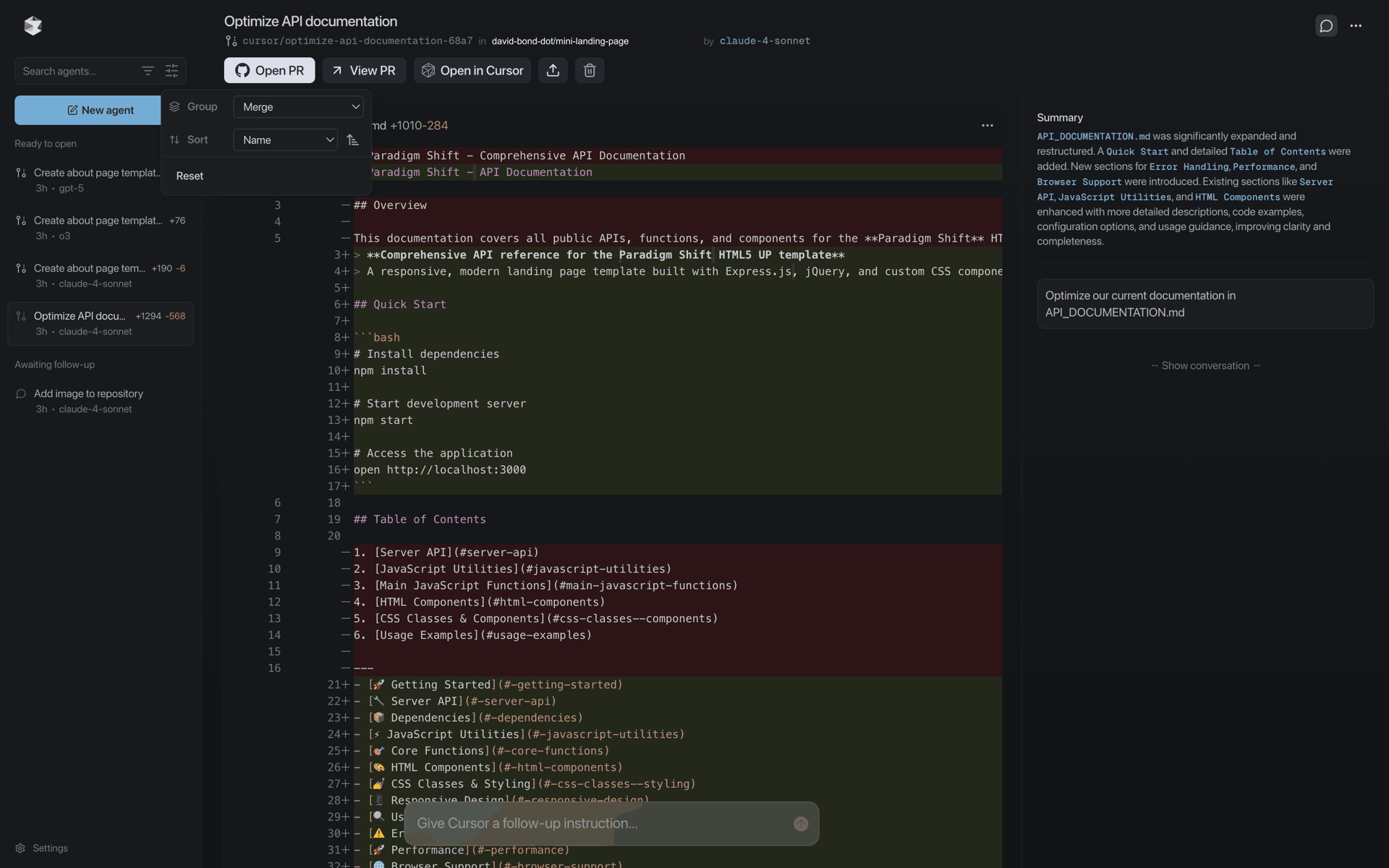The image size is (1389, 868).
Task: Click the Cursor cube icon in Open in Cursor
Action: (428, 70)
